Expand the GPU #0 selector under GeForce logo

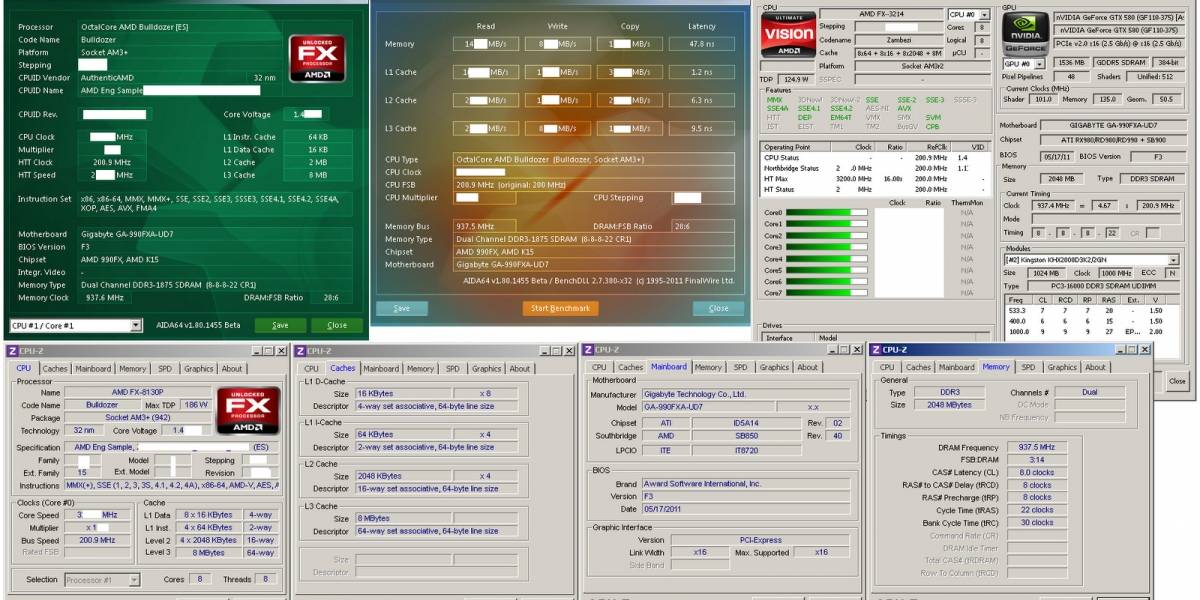click(x=1025, y=62)
